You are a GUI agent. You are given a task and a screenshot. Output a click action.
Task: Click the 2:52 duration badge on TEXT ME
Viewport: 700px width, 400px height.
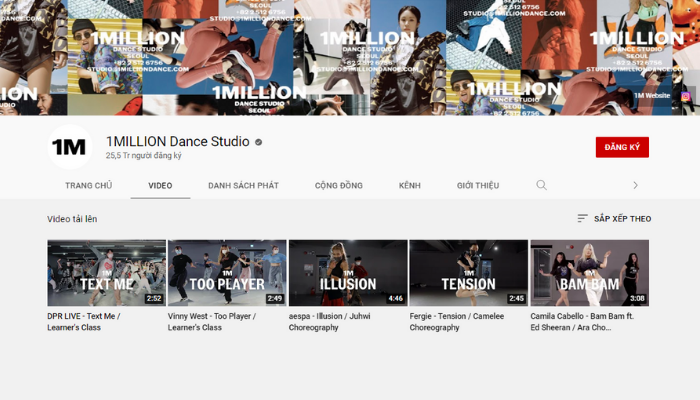[154, 299]
